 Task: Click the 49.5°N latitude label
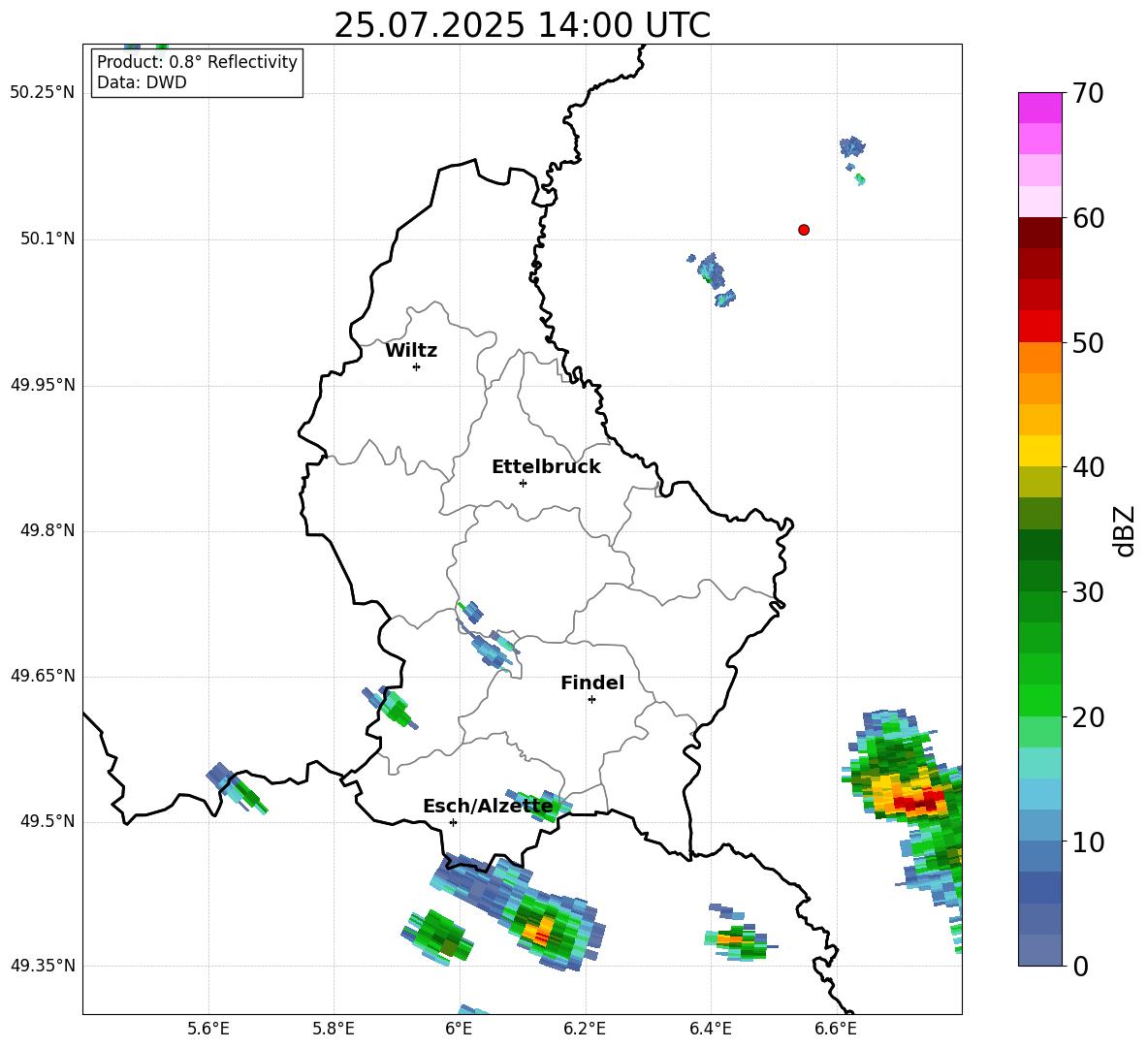[x=48, y=821]
